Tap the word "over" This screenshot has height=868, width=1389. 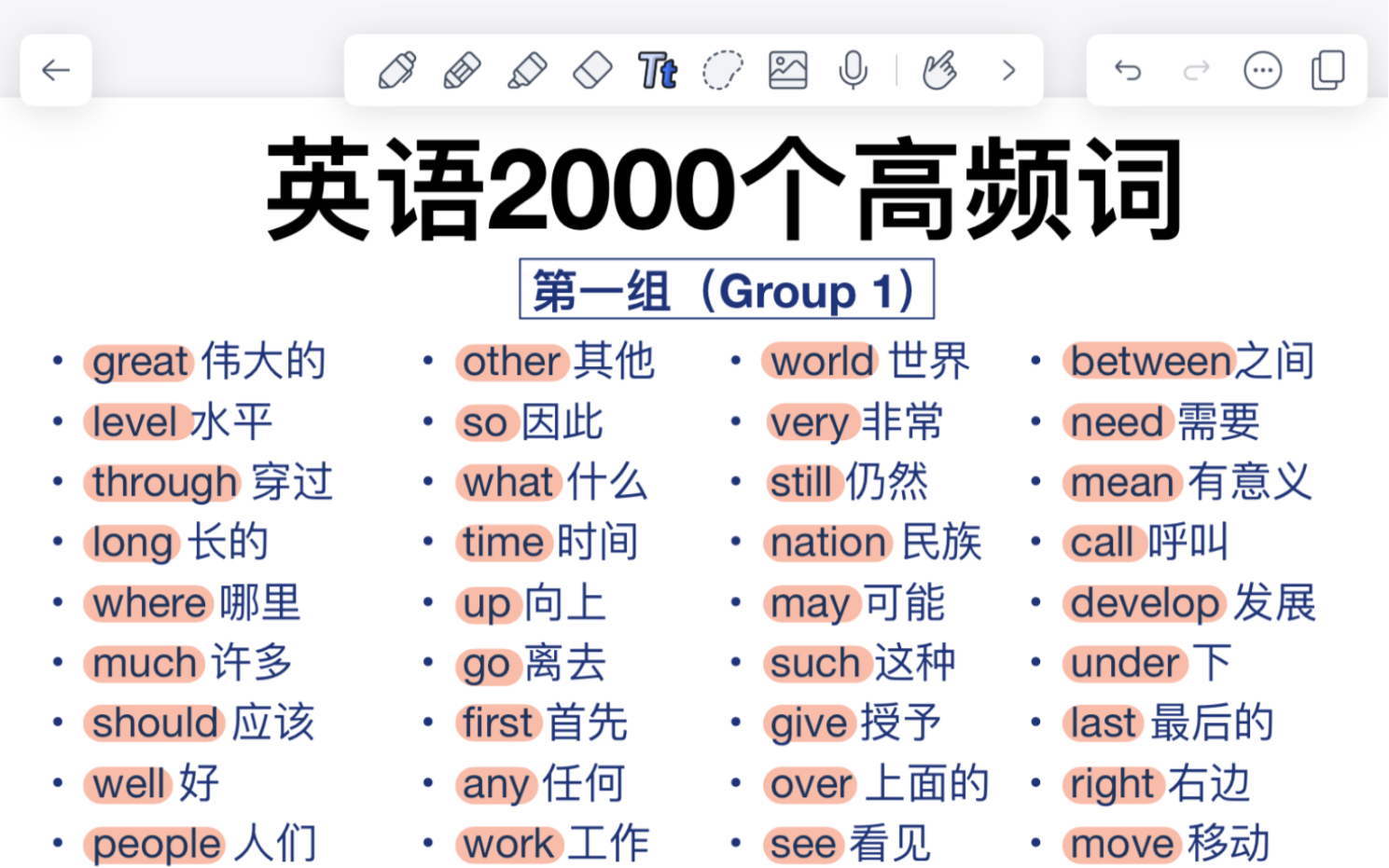812,784
